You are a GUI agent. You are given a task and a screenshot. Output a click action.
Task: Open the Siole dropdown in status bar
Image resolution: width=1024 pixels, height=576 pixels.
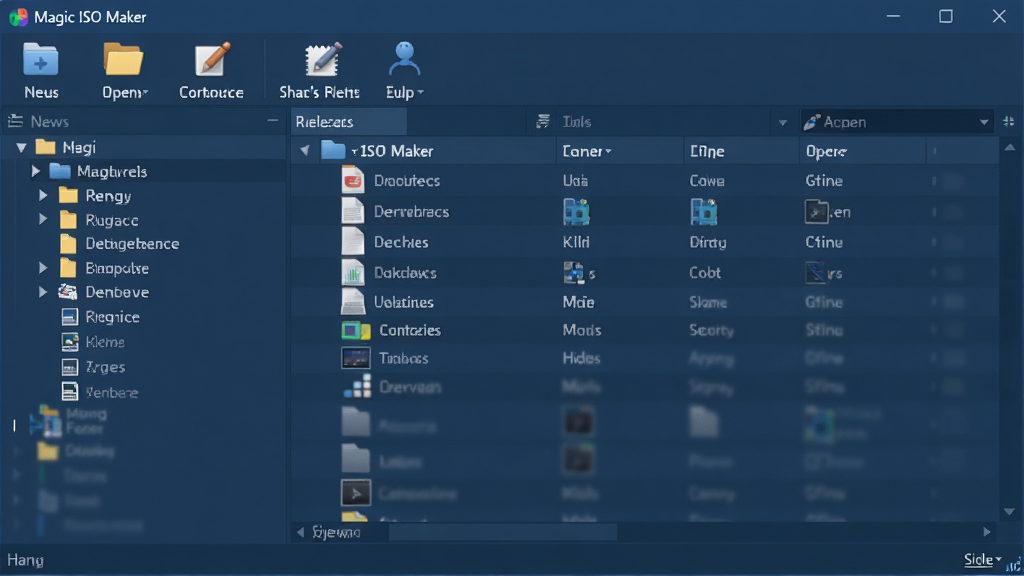(x=983, y=560)
